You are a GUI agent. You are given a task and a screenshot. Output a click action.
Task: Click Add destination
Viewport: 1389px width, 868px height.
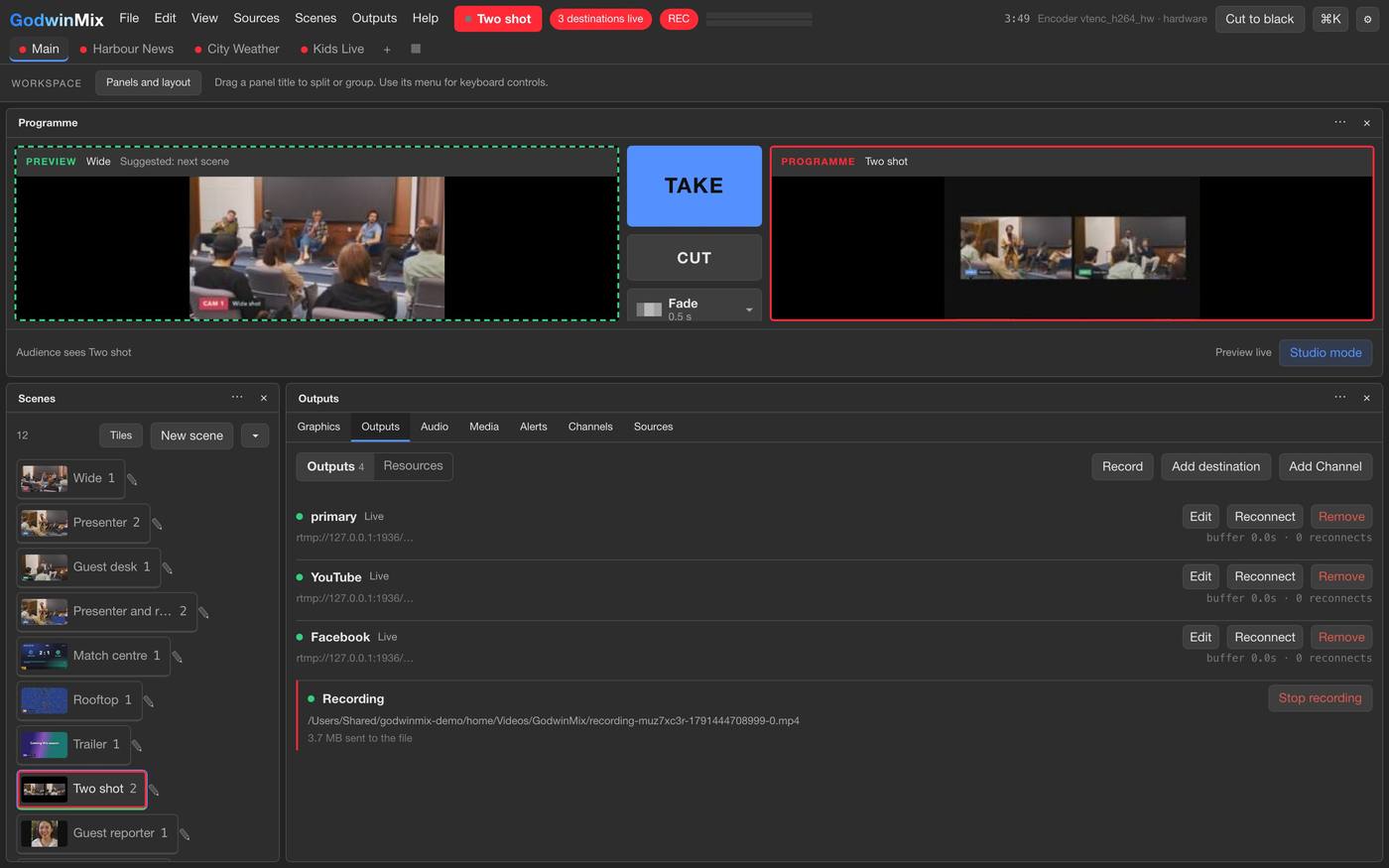tap(1215, 466)
